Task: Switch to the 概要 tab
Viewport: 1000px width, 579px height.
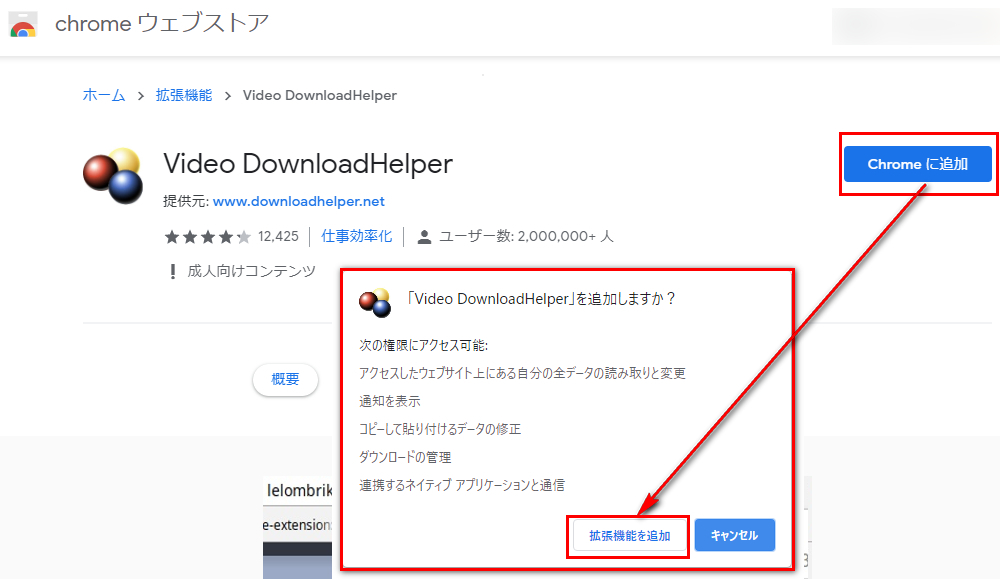Action: coord(285,380)
